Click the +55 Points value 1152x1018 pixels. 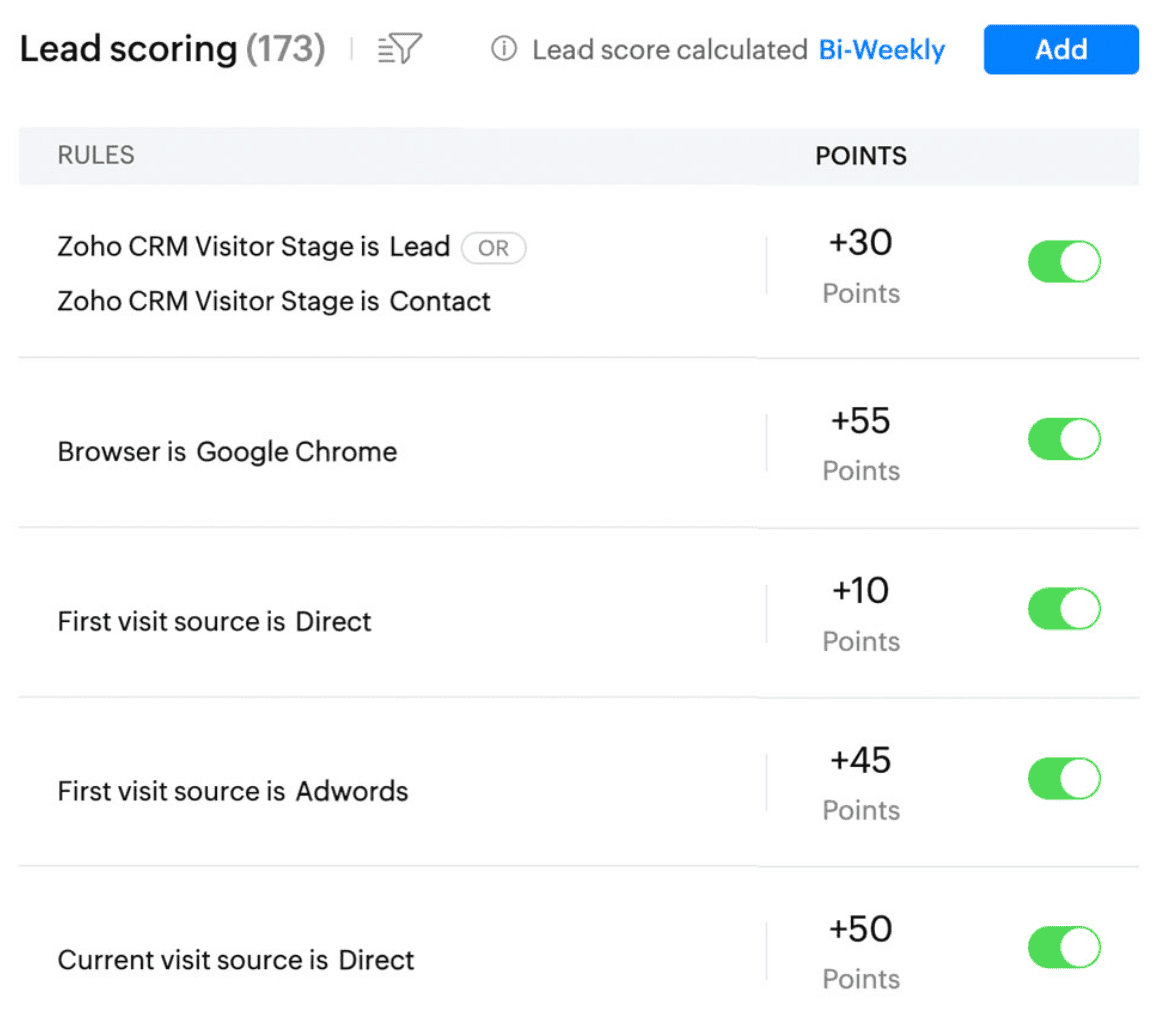coord(861,421)
